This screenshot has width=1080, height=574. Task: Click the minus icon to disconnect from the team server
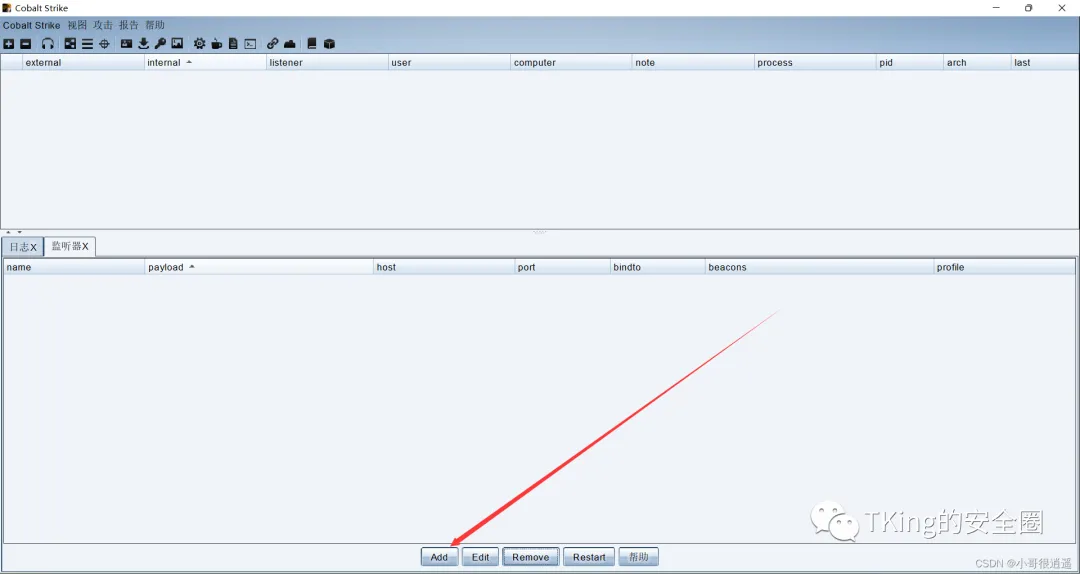click(x=25, y=43)
